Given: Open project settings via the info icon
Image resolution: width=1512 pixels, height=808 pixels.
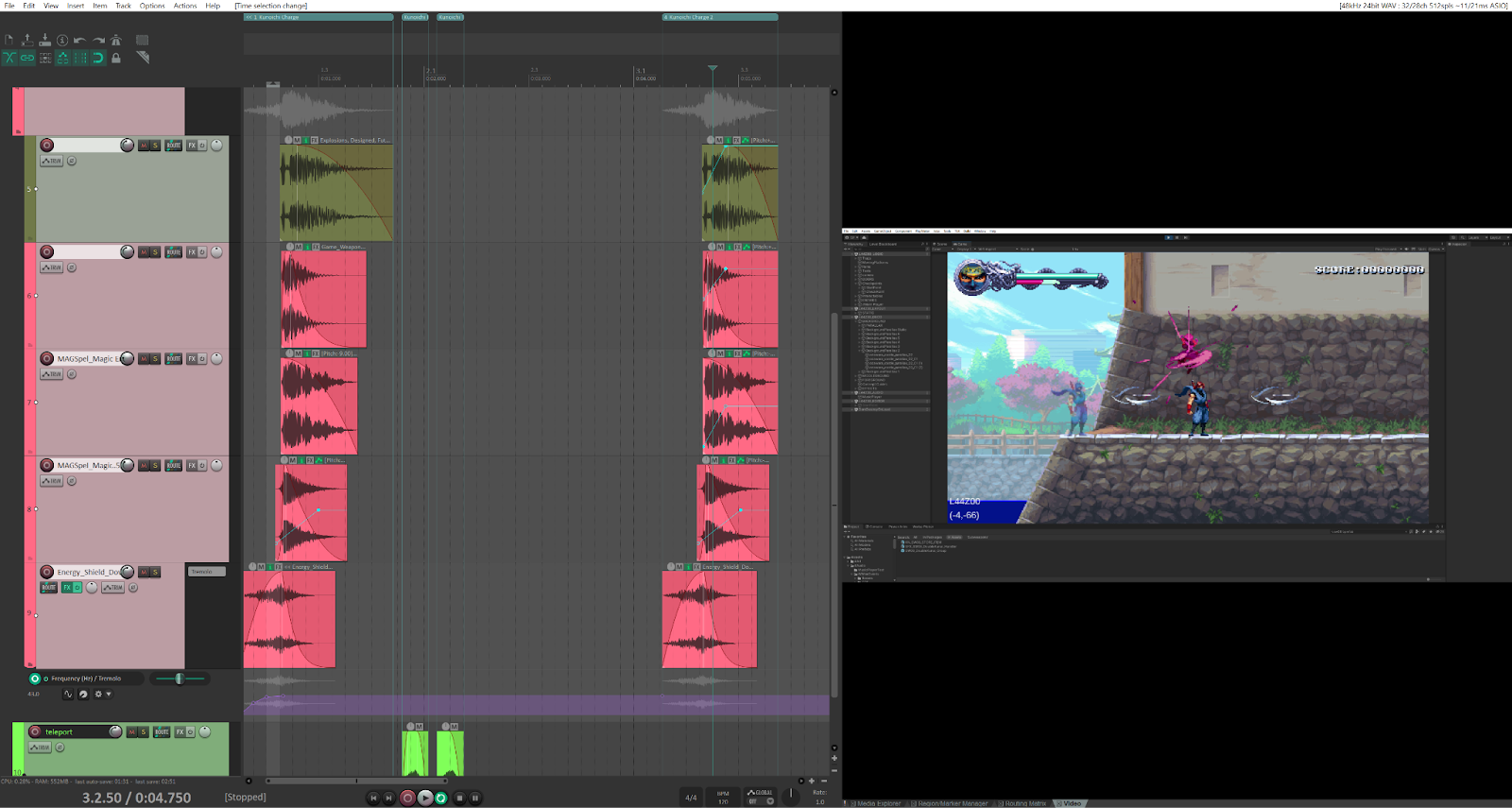Looking at the screenshot, I should (62, 41).
